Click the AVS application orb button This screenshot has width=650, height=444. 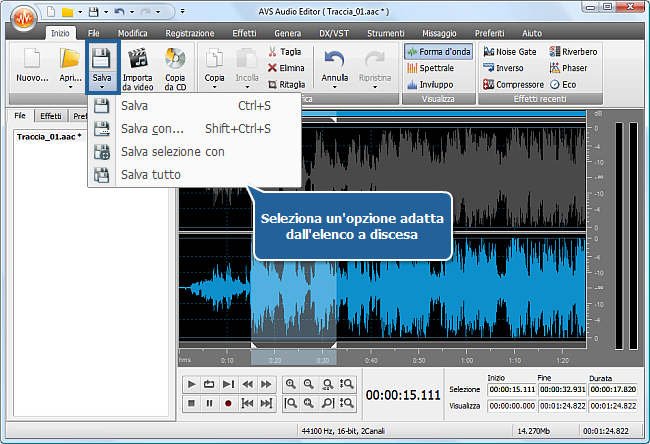point(24,19)
